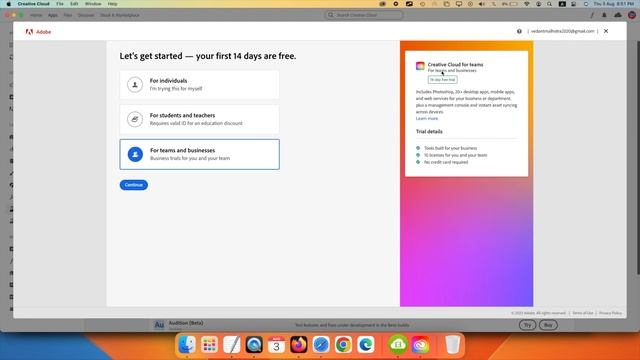Open Safari from the Dock

pyautogui.click(x=321, y=345)
